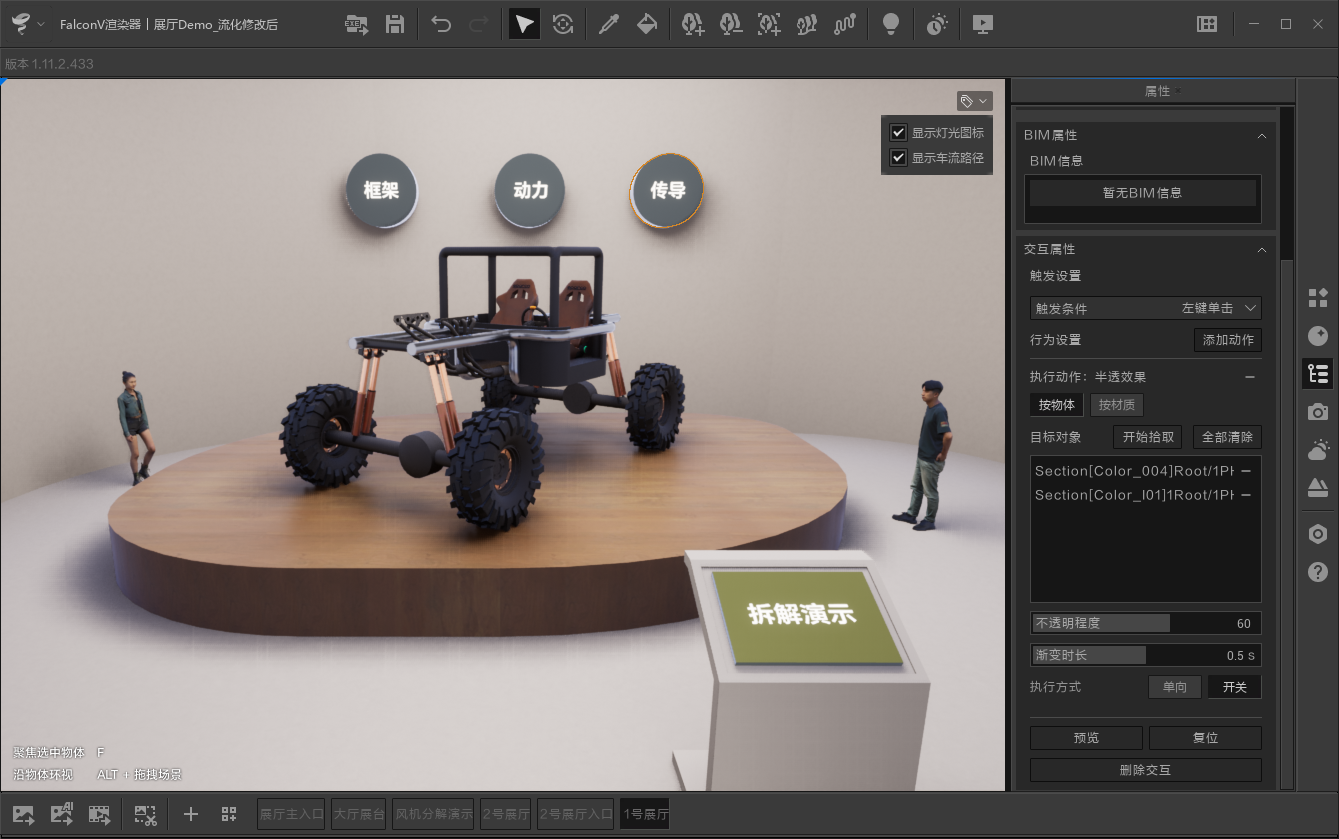1339x839 pixels.
Task: Open the camera panel in right sidebar
Action: tap(1318, 412)
